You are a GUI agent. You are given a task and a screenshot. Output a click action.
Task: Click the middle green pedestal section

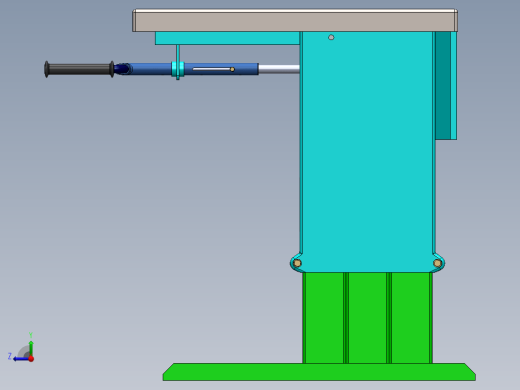(367, 318)
